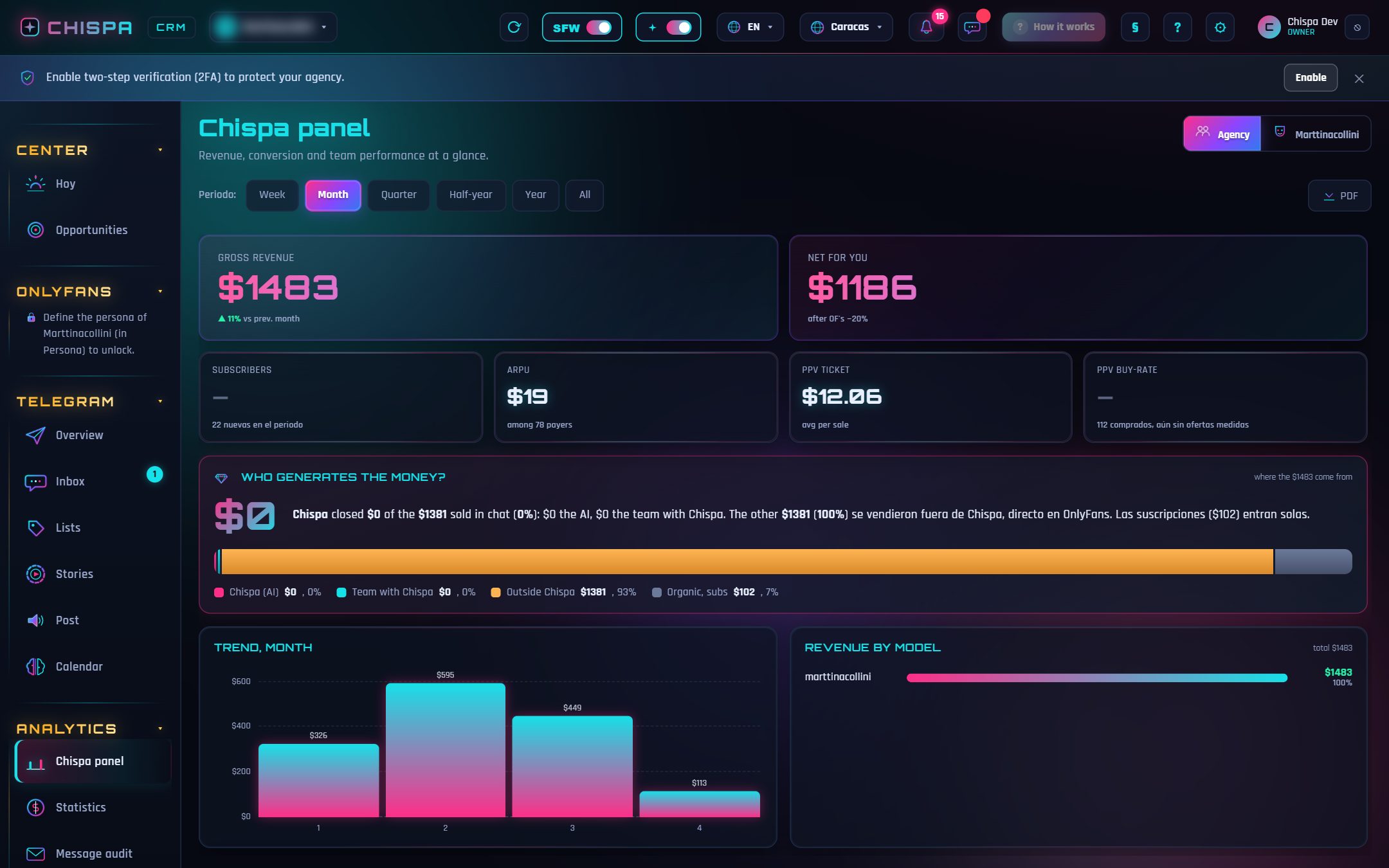1389x868 pixels.
Task: Click the cyan Team with Chispa legend swatch
Action: tap(341, 593)
